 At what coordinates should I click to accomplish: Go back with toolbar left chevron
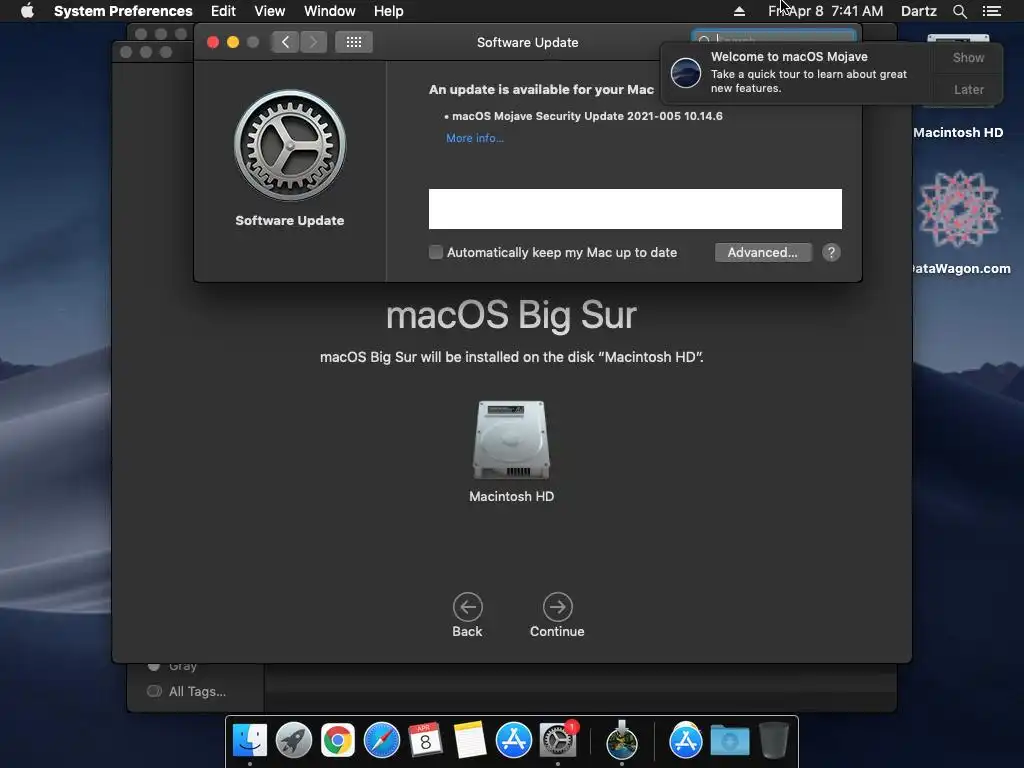[x=285, y=42]
